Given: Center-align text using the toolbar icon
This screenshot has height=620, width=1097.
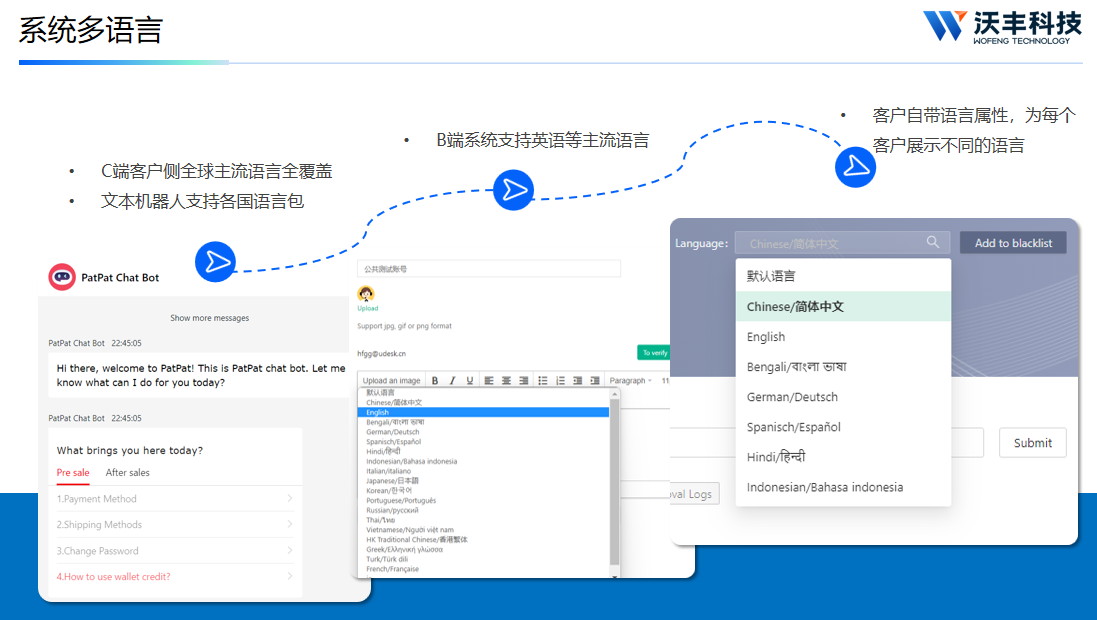Looking at the screenshot, I should (x=506, y=381).
